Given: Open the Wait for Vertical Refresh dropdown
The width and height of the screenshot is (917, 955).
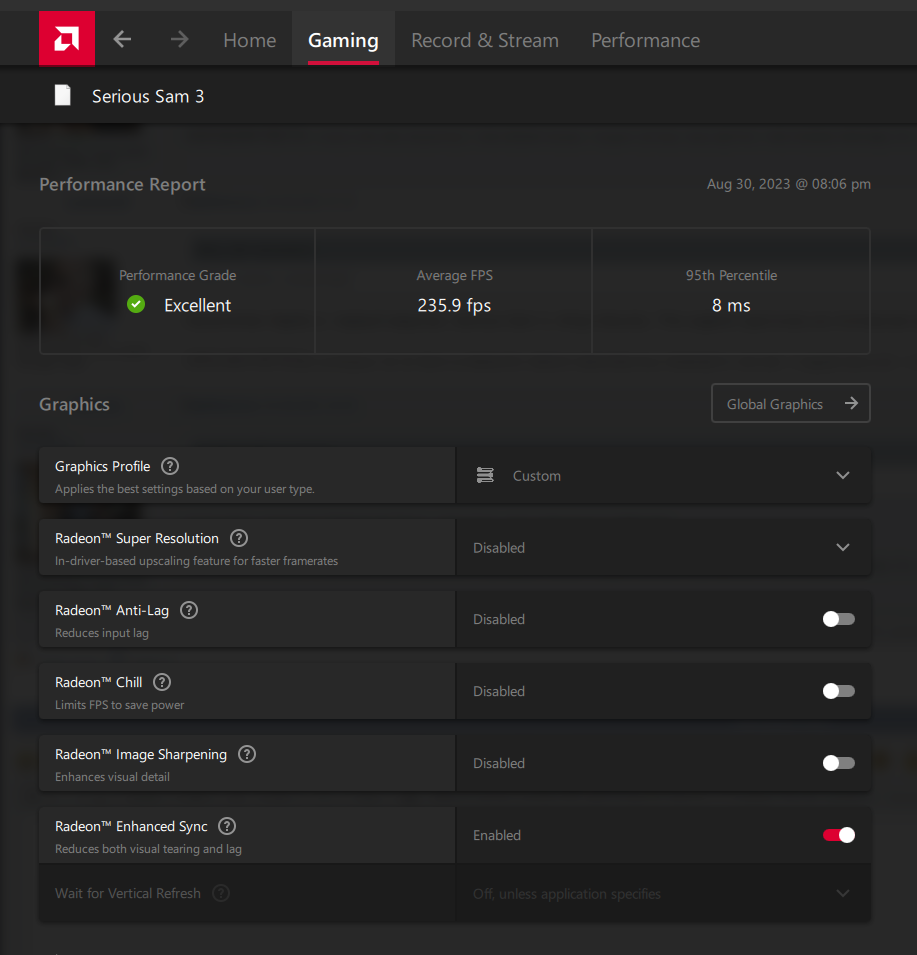Looking at the screenshot, I should (x=663, y=893).
